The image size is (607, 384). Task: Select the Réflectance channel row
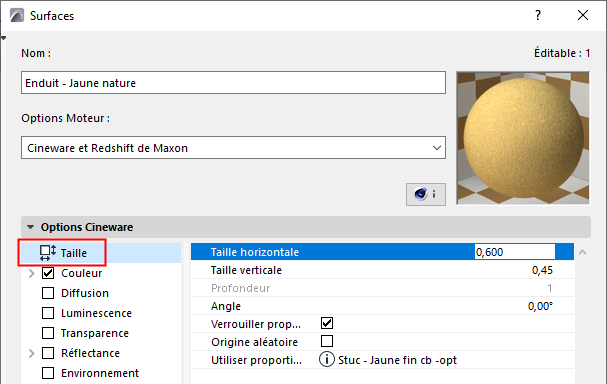[x=101, y=353]
